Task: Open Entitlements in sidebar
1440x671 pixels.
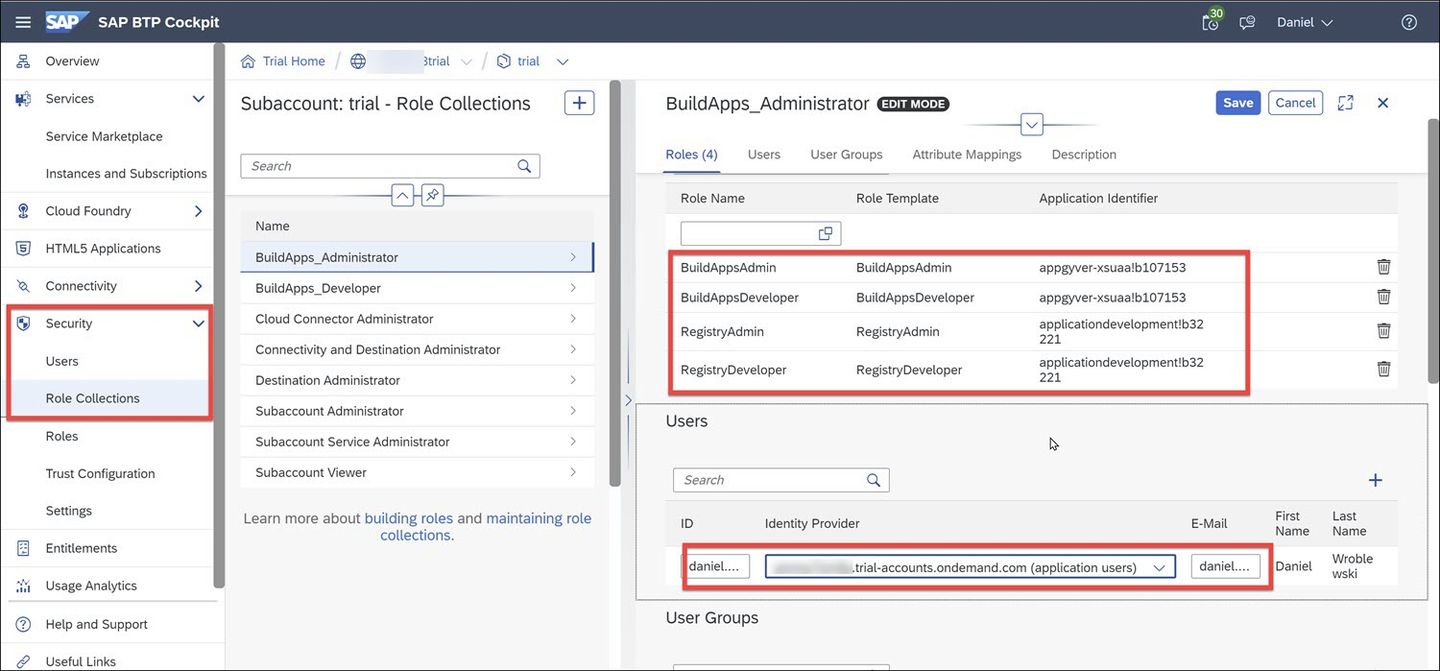Action: tap(81, 548)
